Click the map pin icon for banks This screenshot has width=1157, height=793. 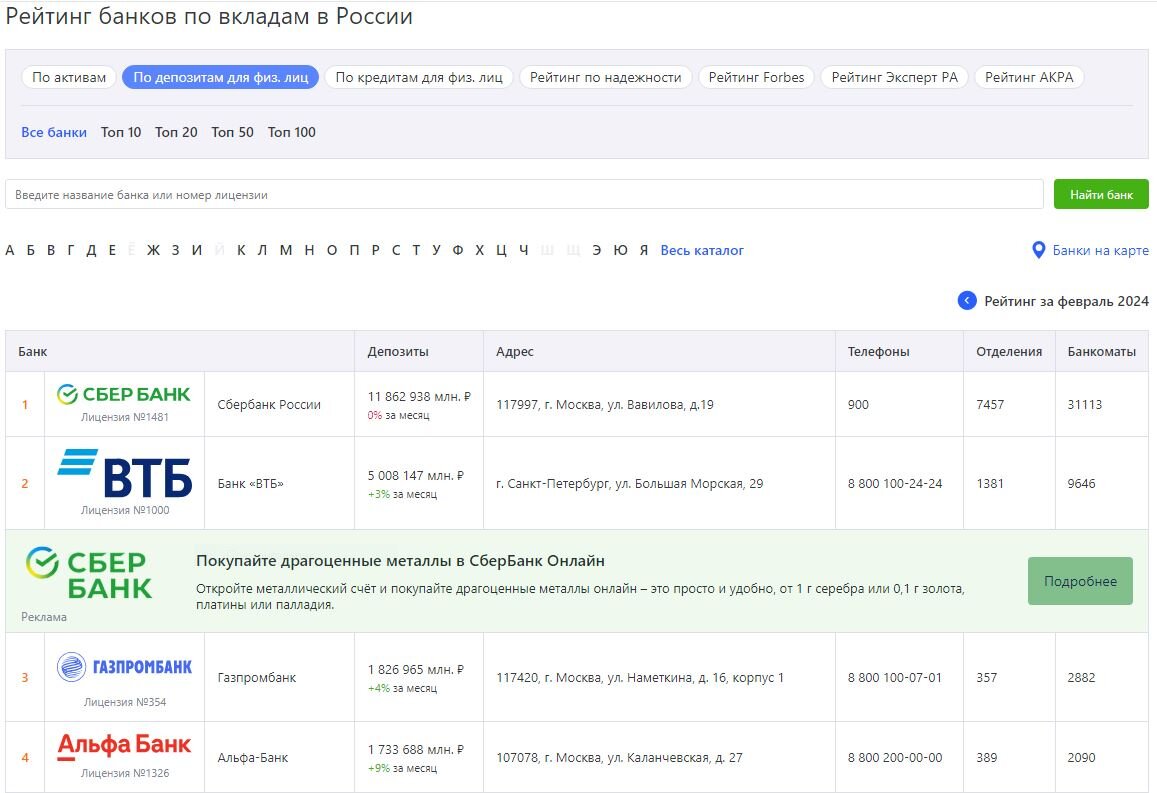click(1038, 250)
